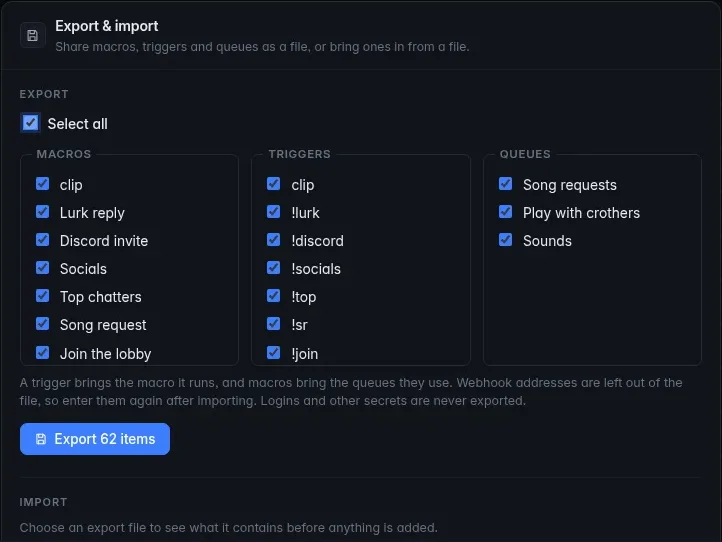
Task: Click the save icon beside Export & import heading
Action: pos(32,35)
